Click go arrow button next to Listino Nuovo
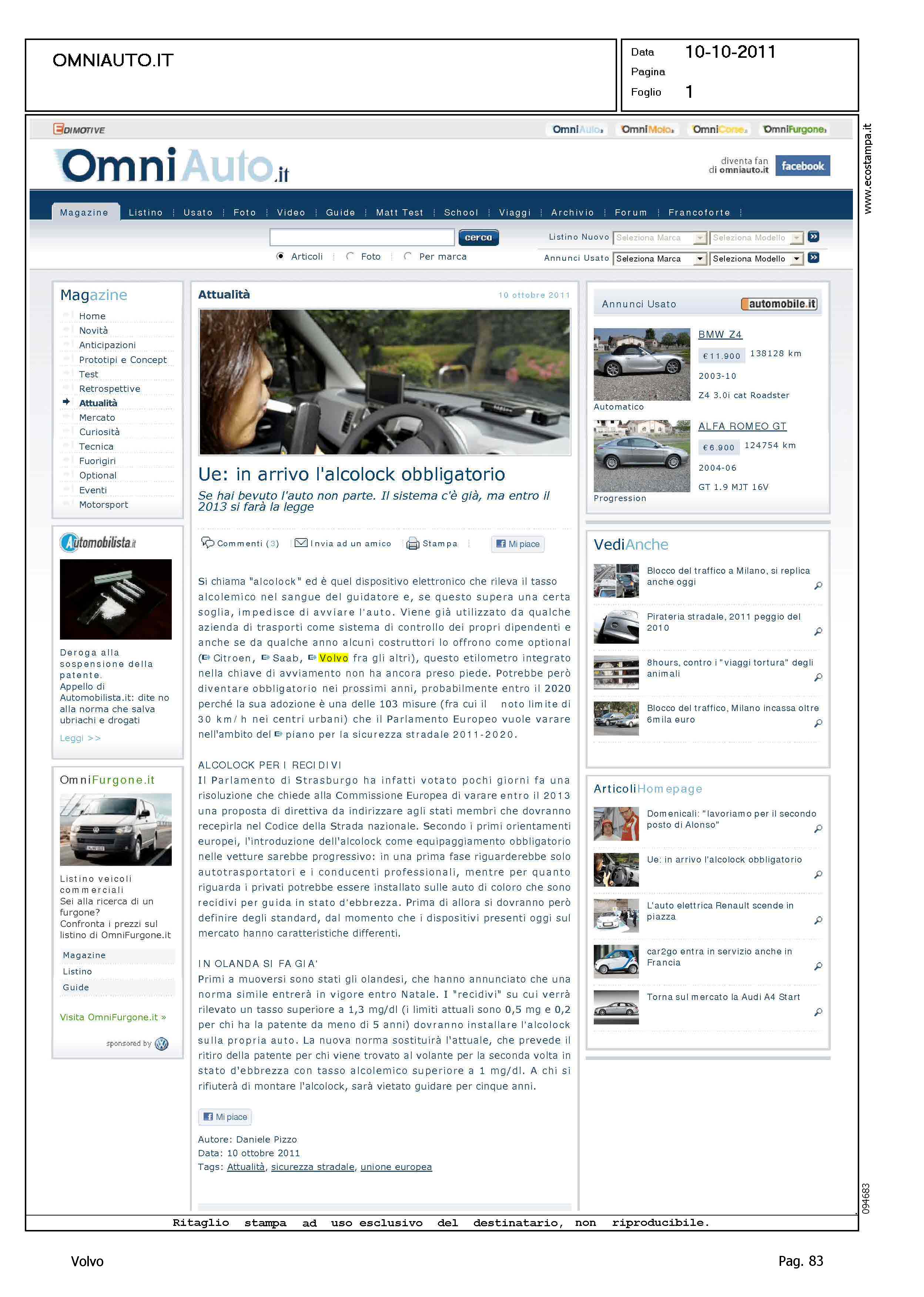 click(x=814, y=237)
